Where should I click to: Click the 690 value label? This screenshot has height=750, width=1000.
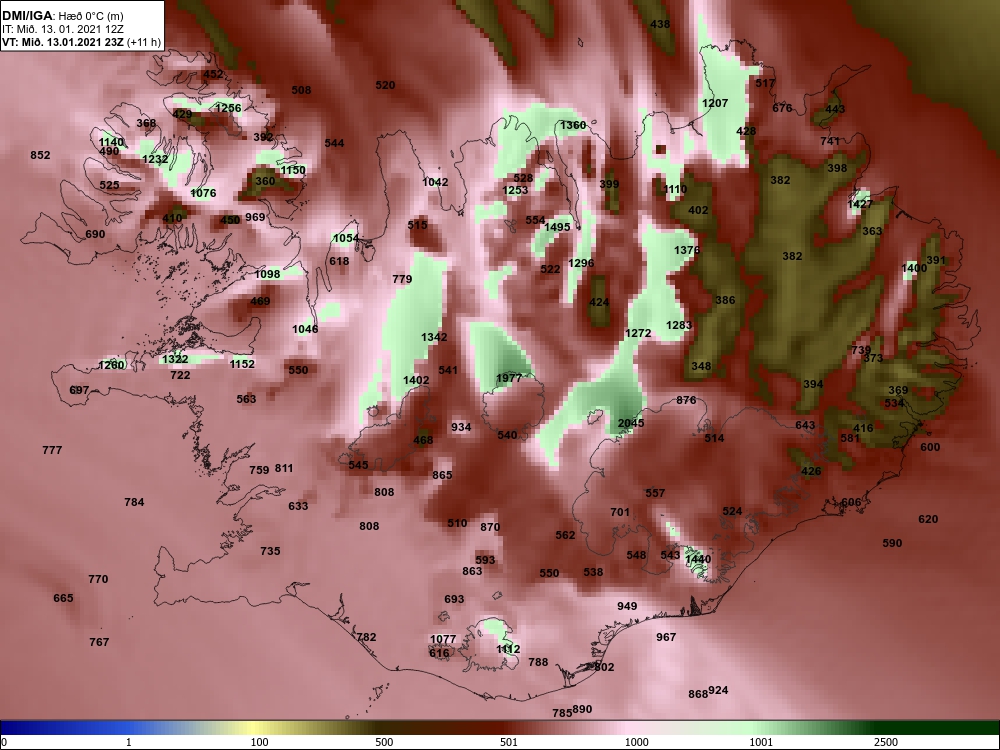click(x=95, y=234)
